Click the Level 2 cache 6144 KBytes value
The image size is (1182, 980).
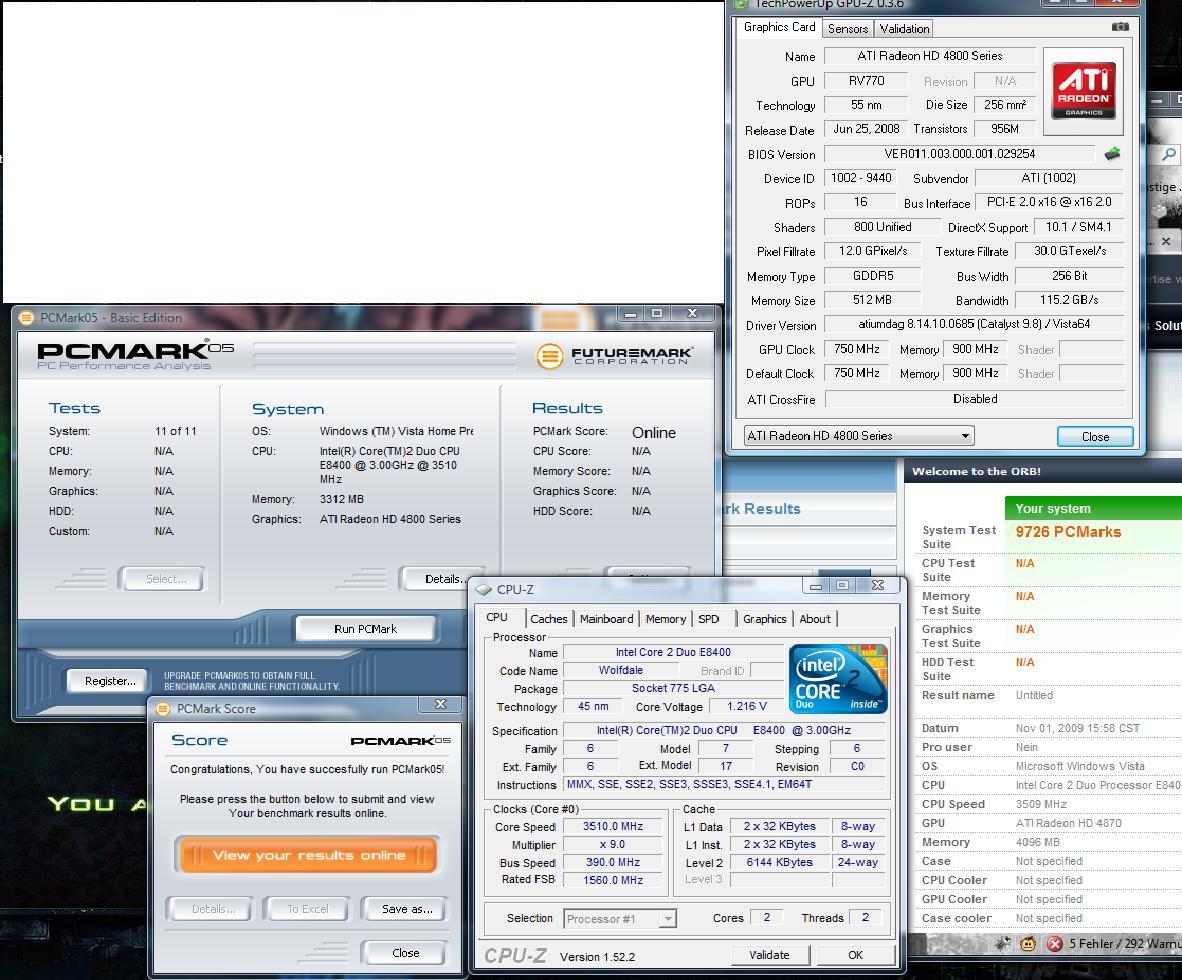779,862
